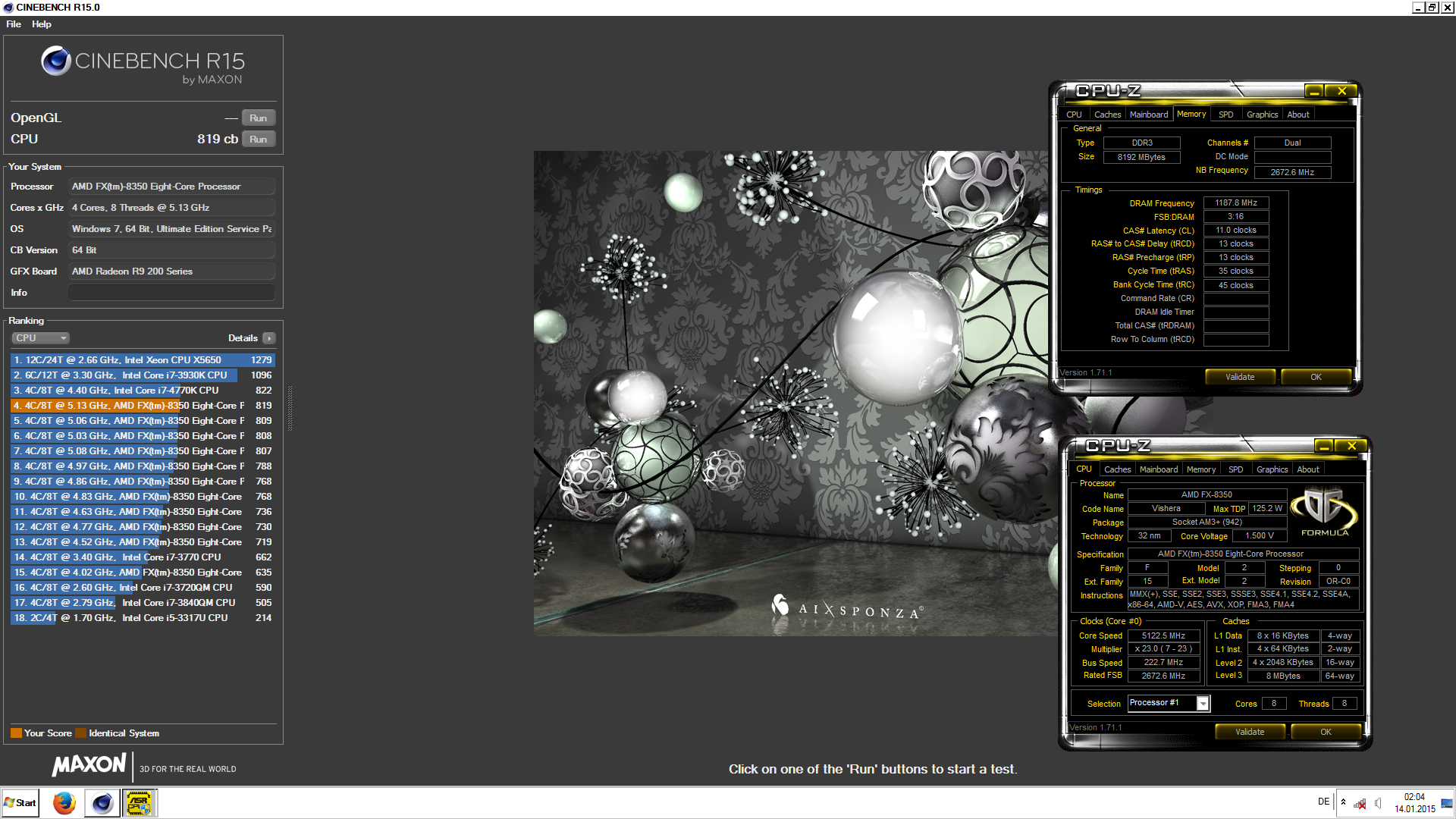Screen dimensions: 1456x819
Task: Click the Cinebench R15 logo sphere
Action: [x=56, y=61]
